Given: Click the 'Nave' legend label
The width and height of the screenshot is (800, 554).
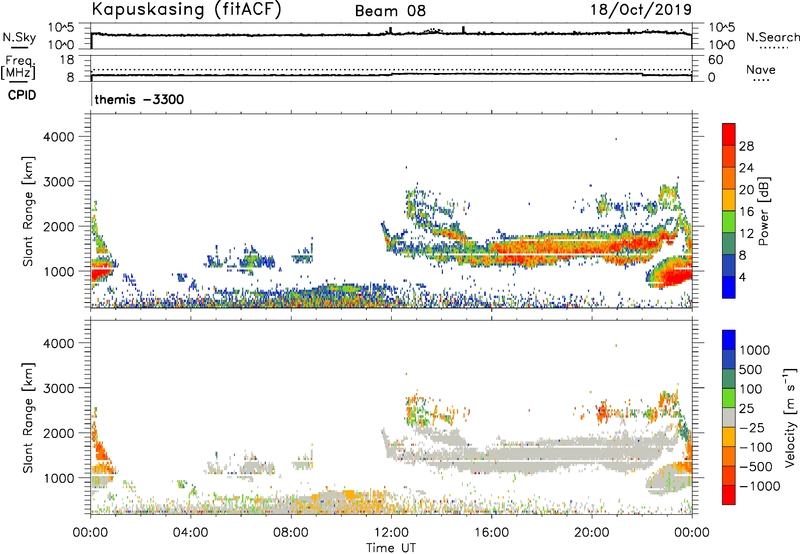Looking at the screenshot, I should point(761,70).
